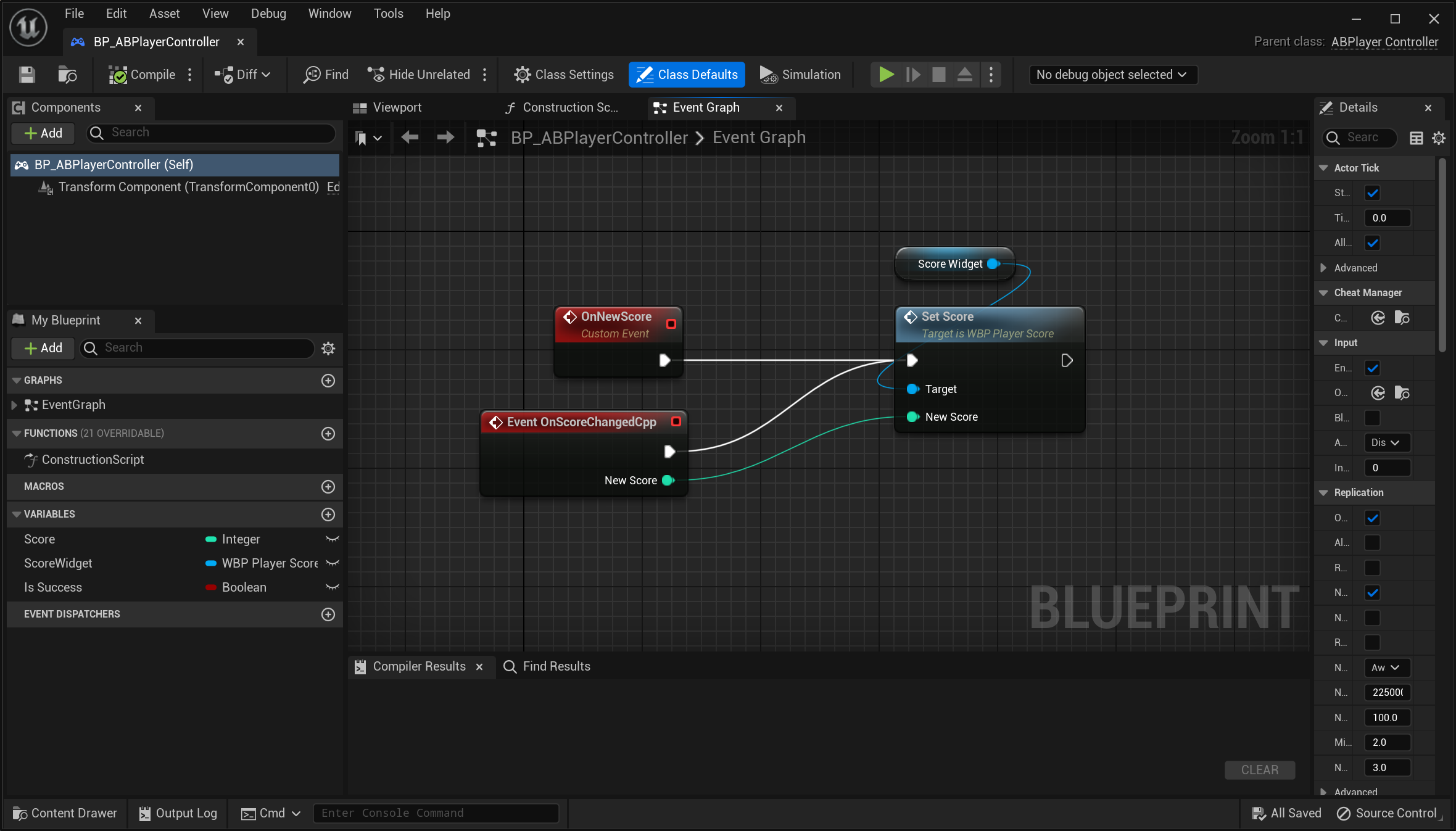1456x831 pixels.
Task: Open Hide Unrelated options menu
Action: tap(485, 75)
